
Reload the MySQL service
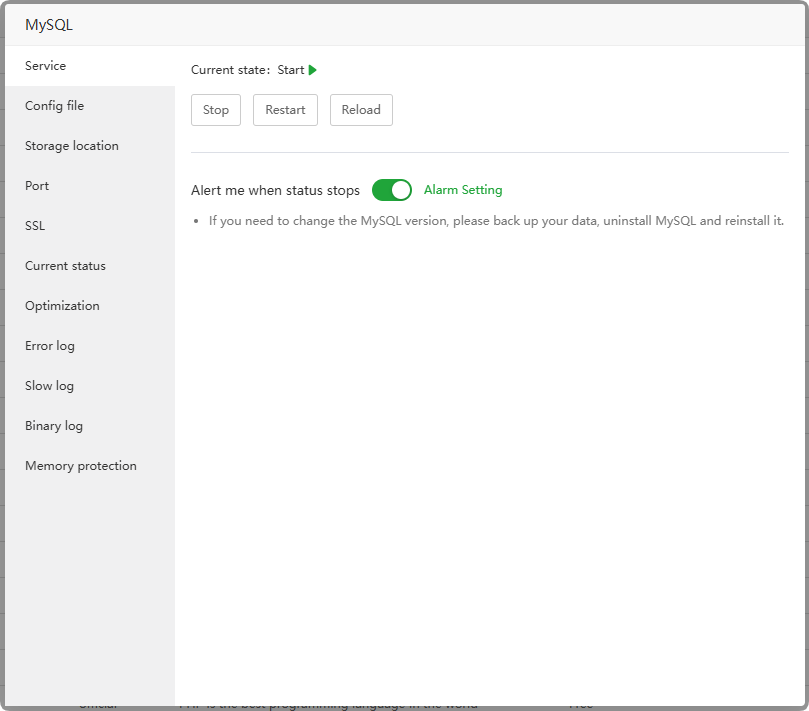pos(361,110)
